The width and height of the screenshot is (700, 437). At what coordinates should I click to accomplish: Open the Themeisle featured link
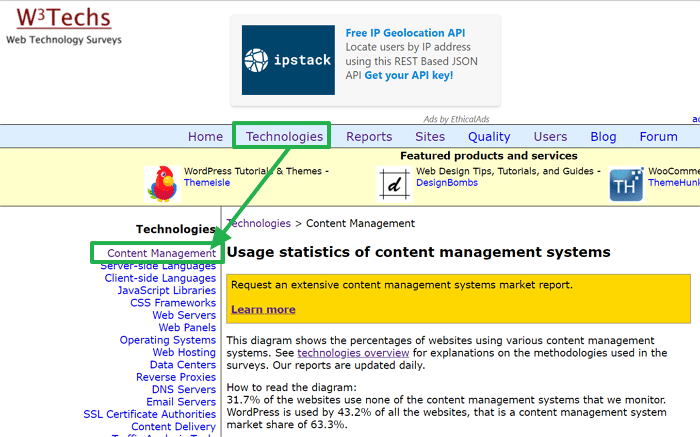pos(207,183)
